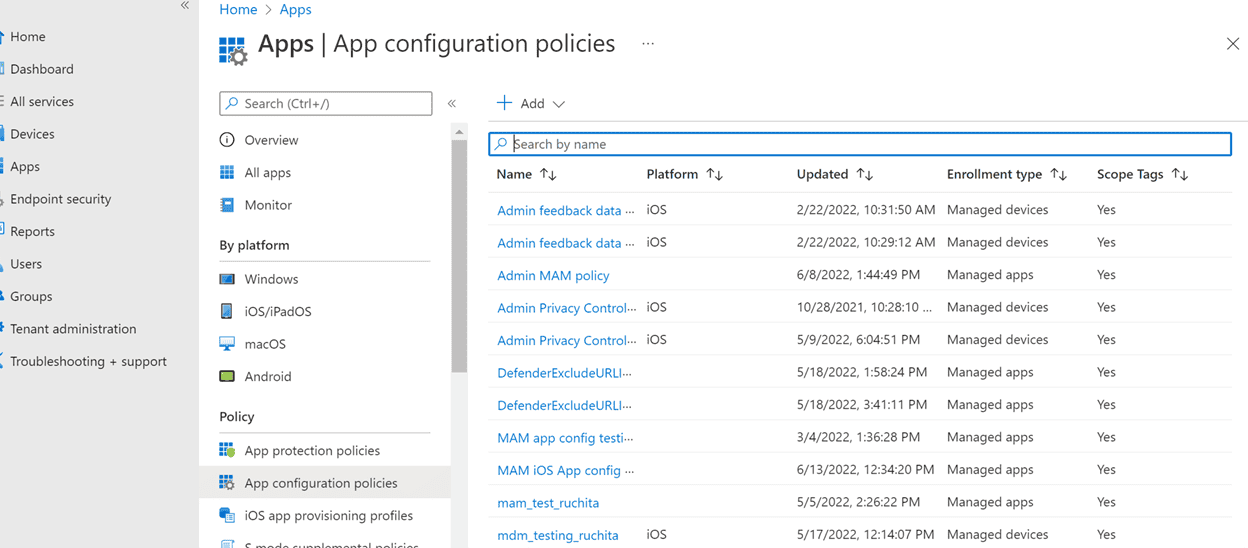Open Reports in the left navigation

(32, 231)
